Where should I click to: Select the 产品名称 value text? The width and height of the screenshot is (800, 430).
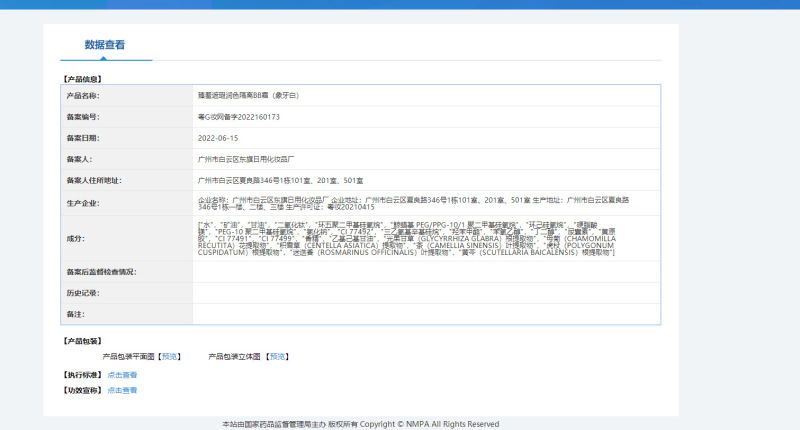pyautogui.click(x=248, y=95)
